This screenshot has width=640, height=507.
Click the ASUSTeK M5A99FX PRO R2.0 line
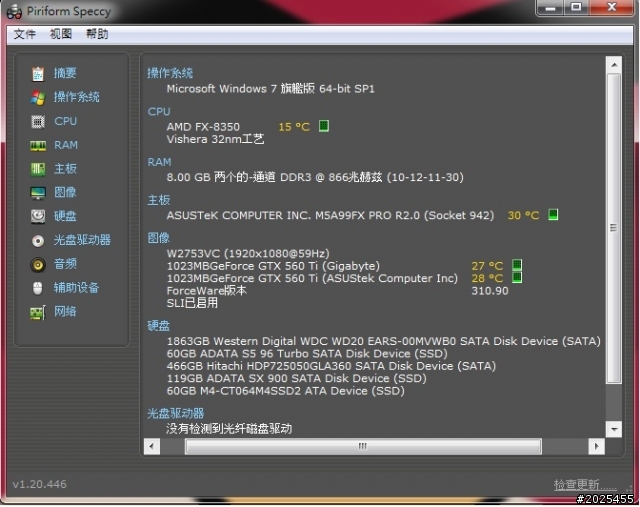[x=330, y=215]
